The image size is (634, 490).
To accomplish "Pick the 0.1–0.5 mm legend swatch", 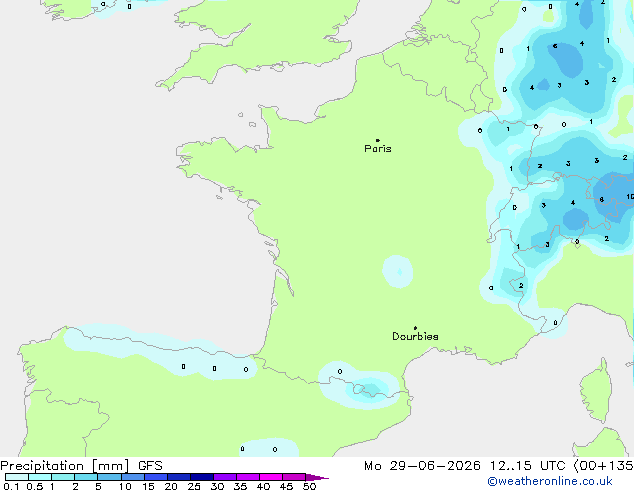I will tap(17, 477).
